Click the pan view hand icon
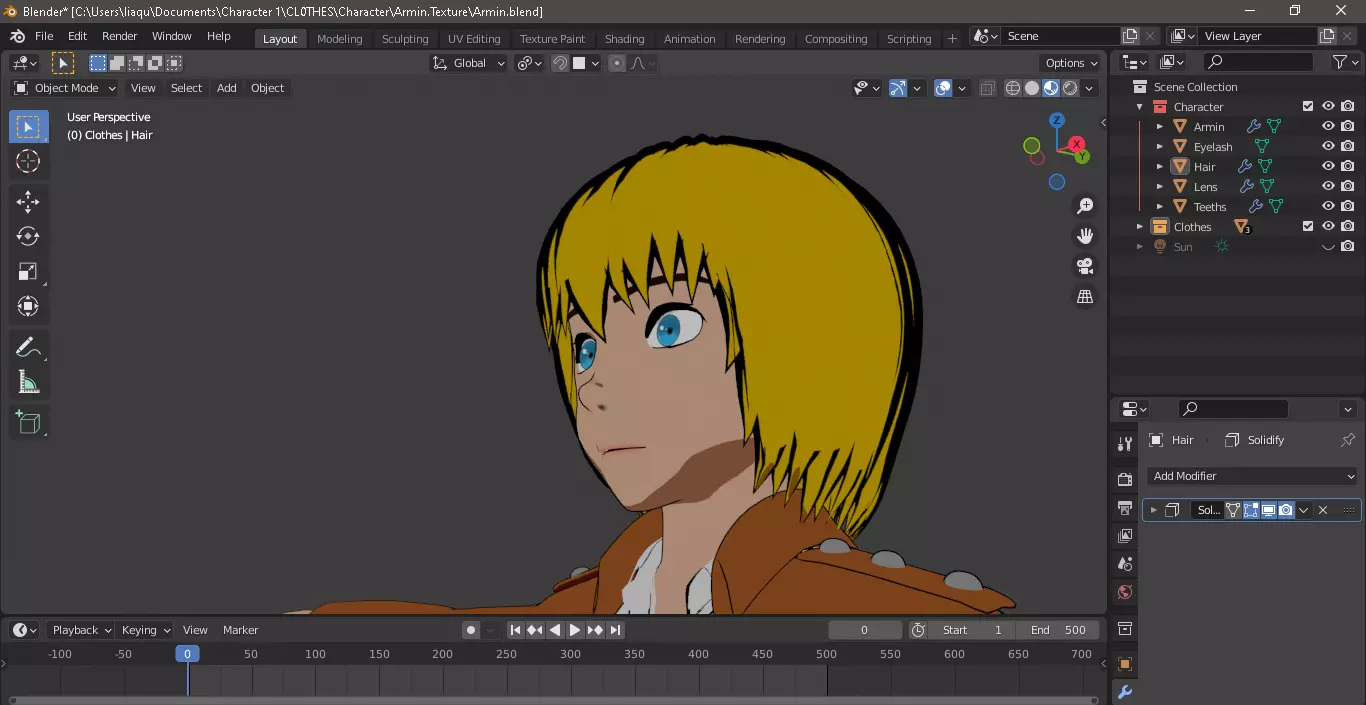This screenshot has height=705, width=1366. click(1085, 236)
